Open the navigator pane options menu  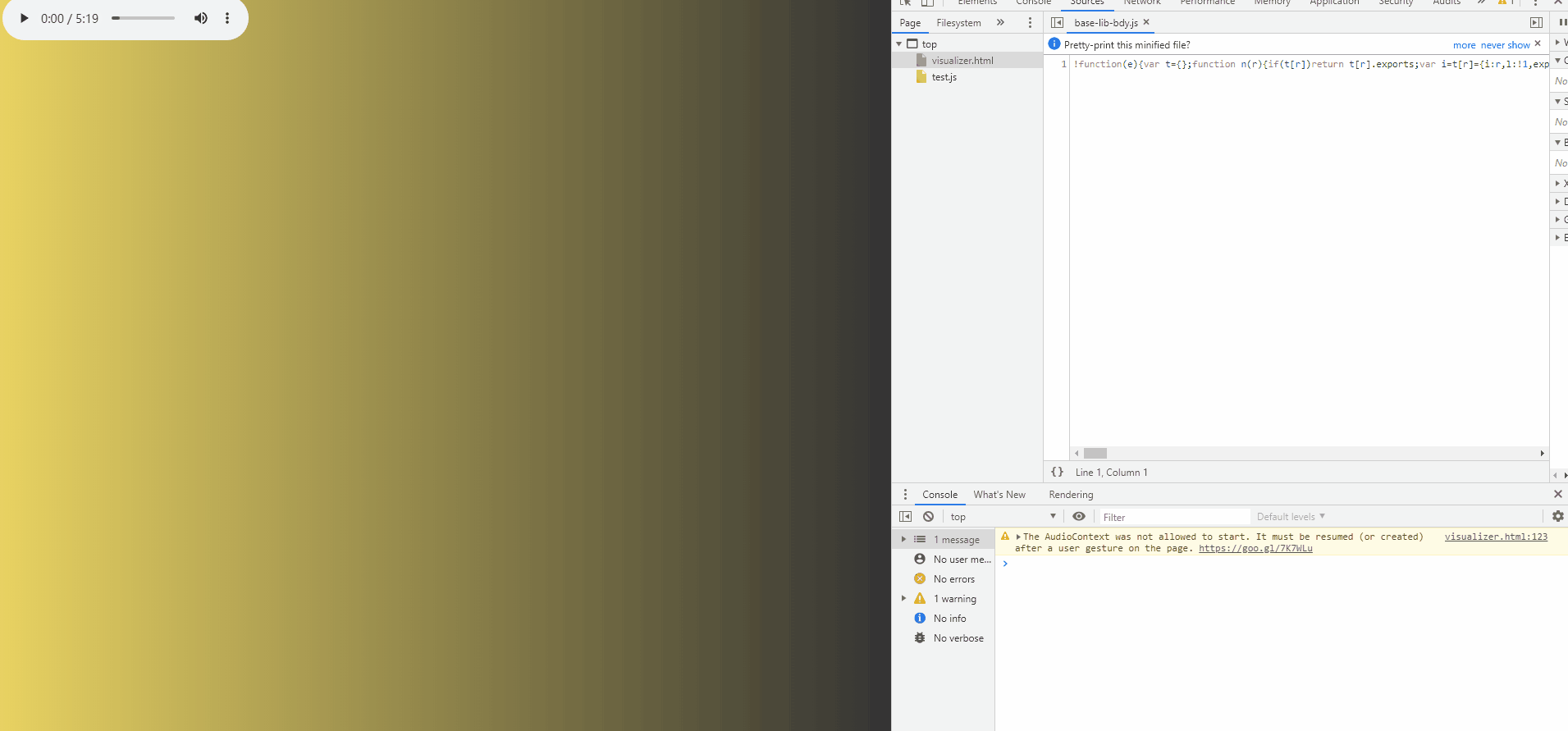pyautogui.click(x=1030, y=23)
